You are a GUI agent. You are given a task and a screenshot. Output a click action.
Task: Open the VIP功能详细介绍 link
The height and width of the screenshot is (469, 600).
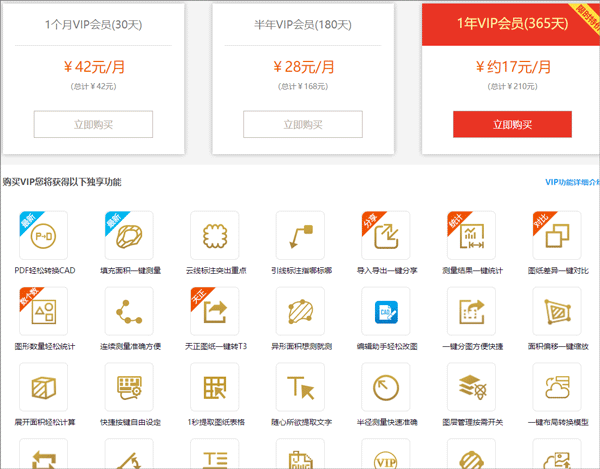[572, 182]
